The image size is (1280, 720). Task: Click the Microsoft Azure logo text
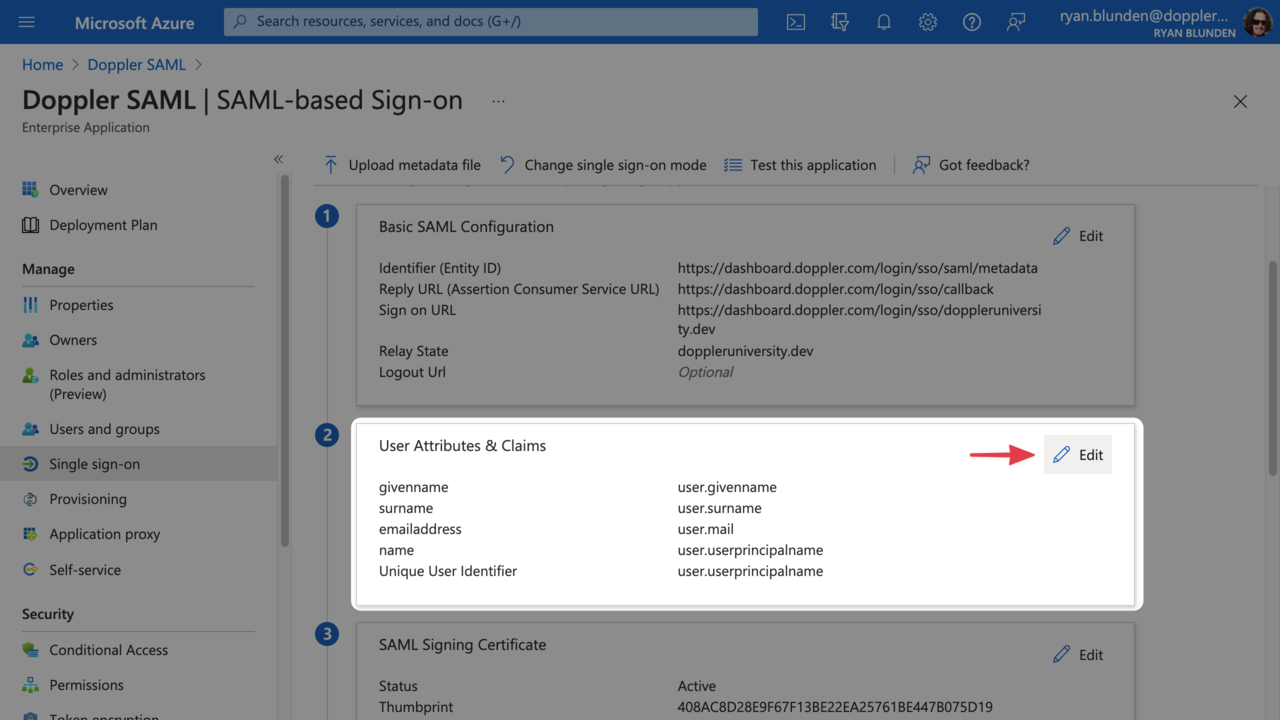(x=135, y=22)
